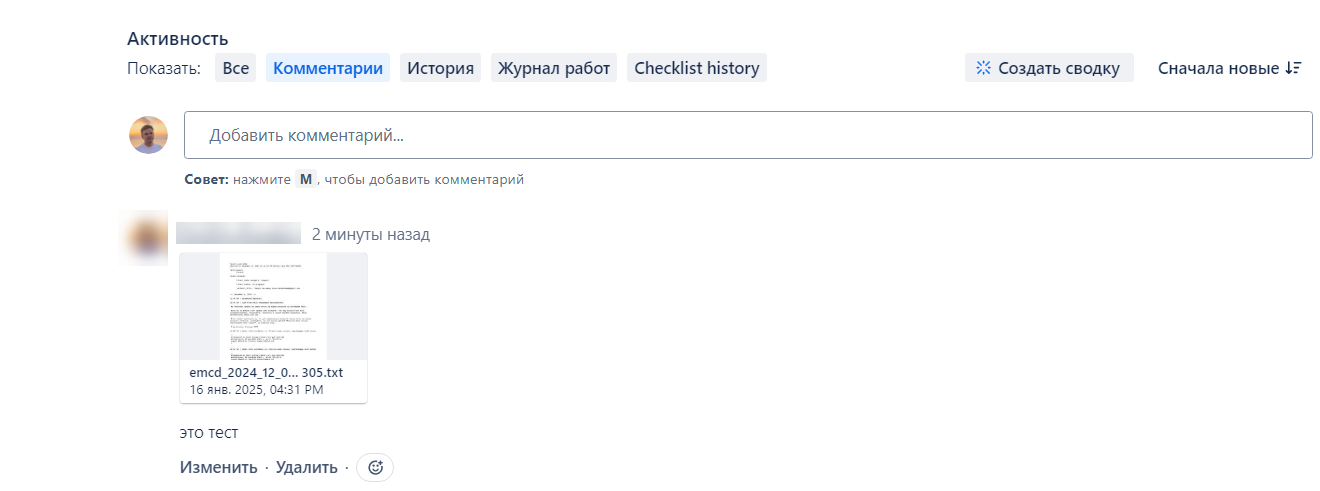Screen dimensions: 1320x491
Task: Switch to the История tab
Action: tap(441, 68)
